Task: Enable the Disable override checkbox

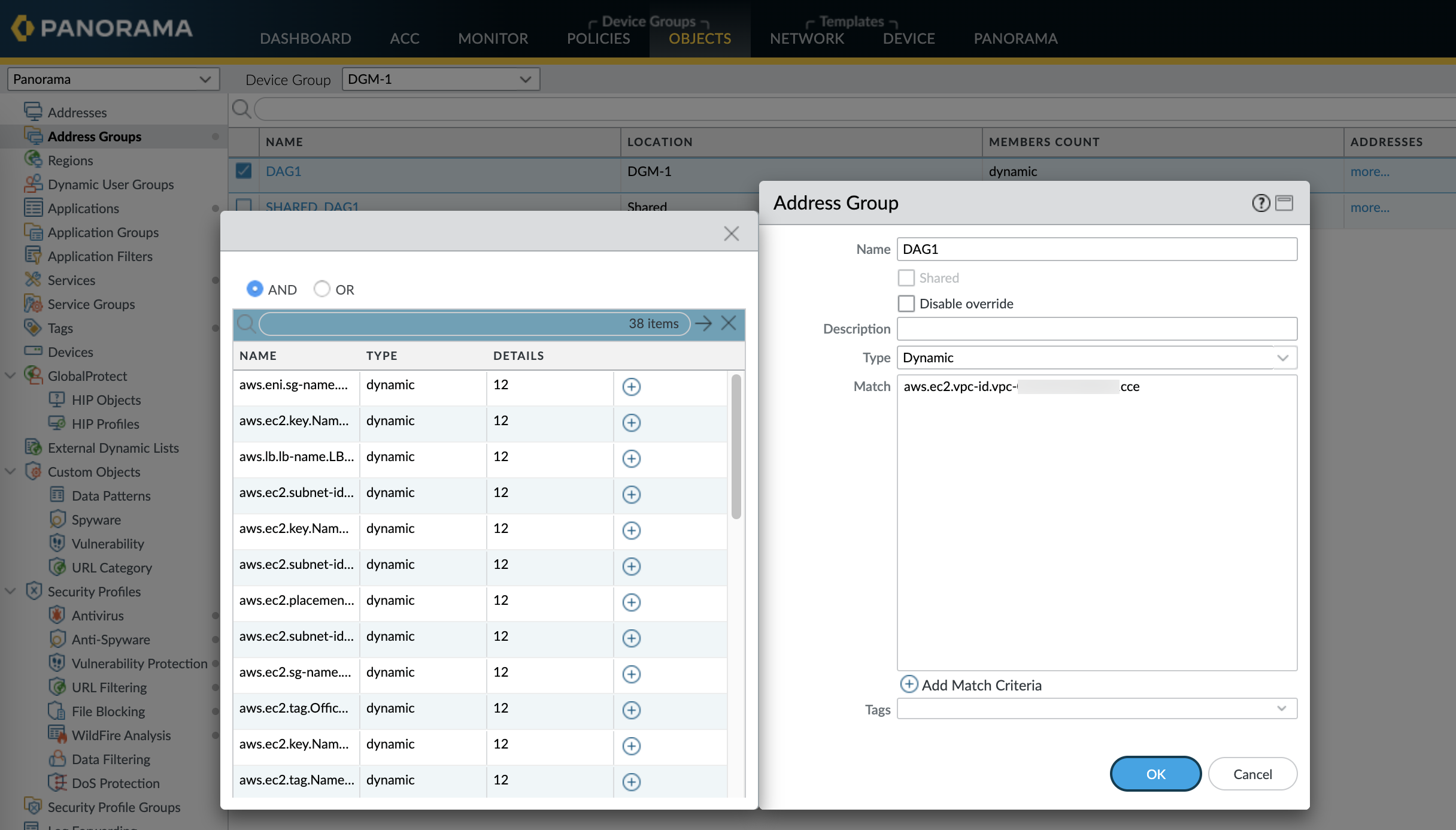Action: click(906, 304)
